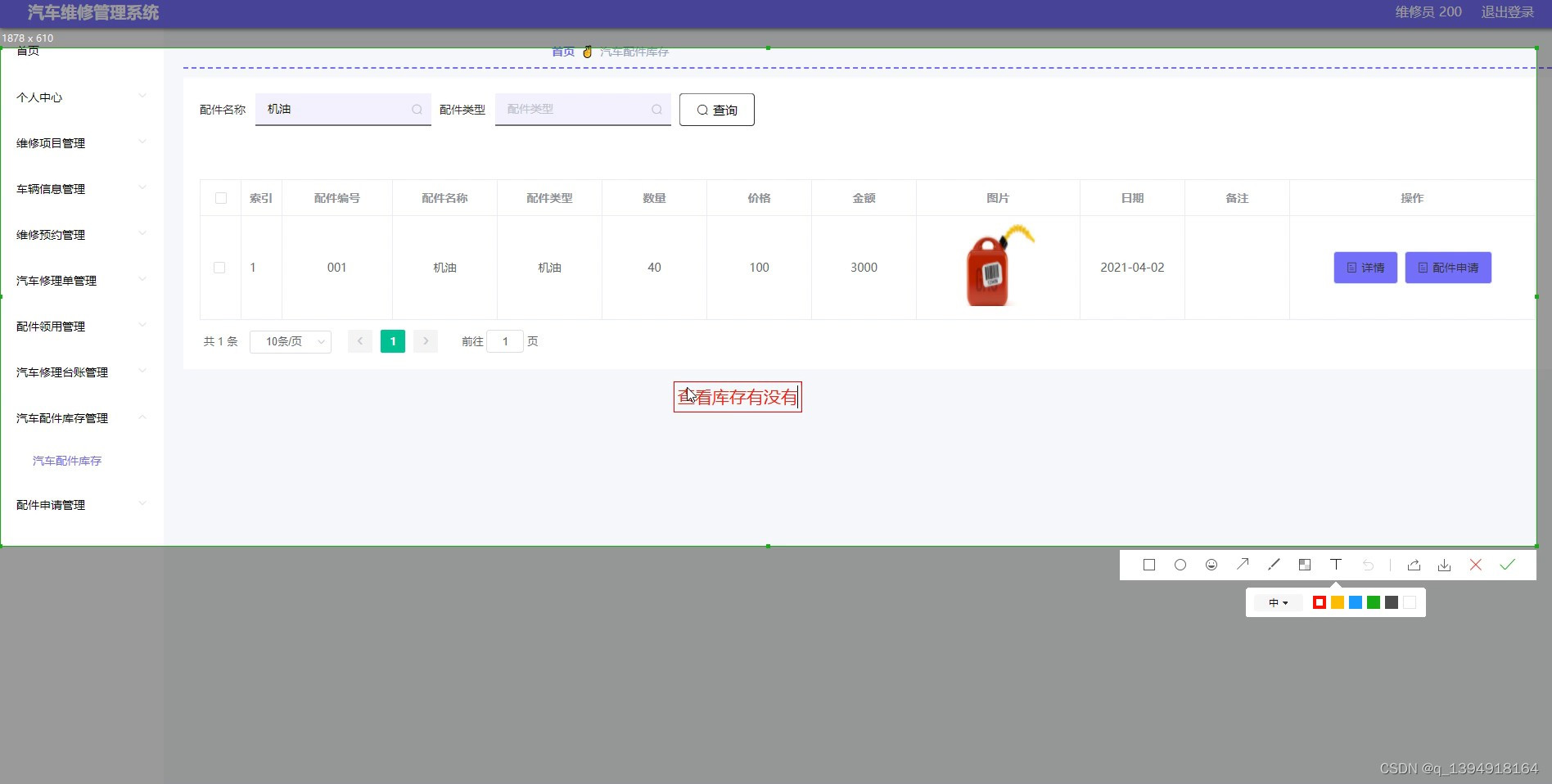Select the mosaic blur tool
This screenshot has width=1552, height=784.
(1305, 565)
